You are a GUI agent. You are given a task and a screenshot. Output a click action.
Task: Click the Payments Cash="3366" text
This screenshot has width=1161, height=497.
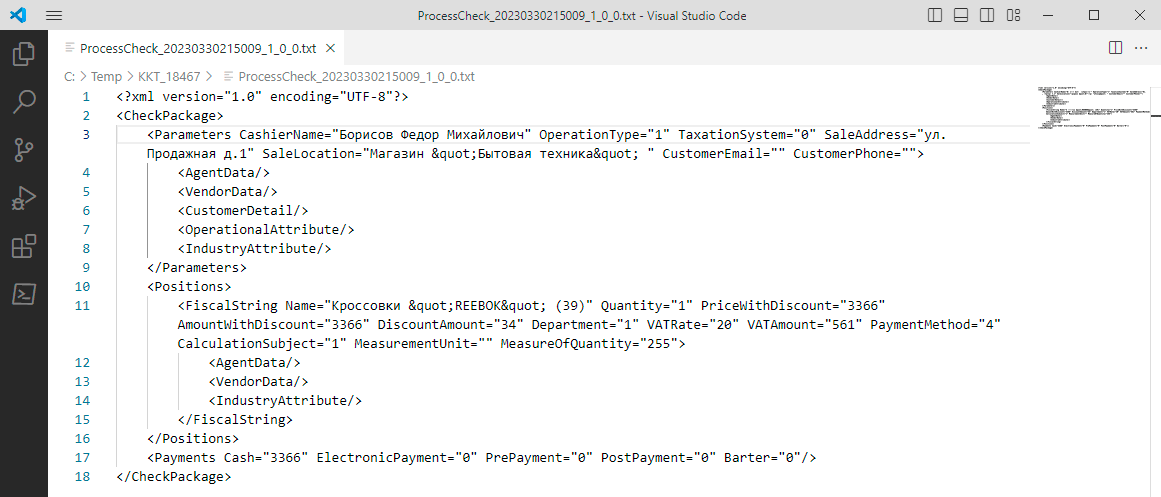[228, 457]
